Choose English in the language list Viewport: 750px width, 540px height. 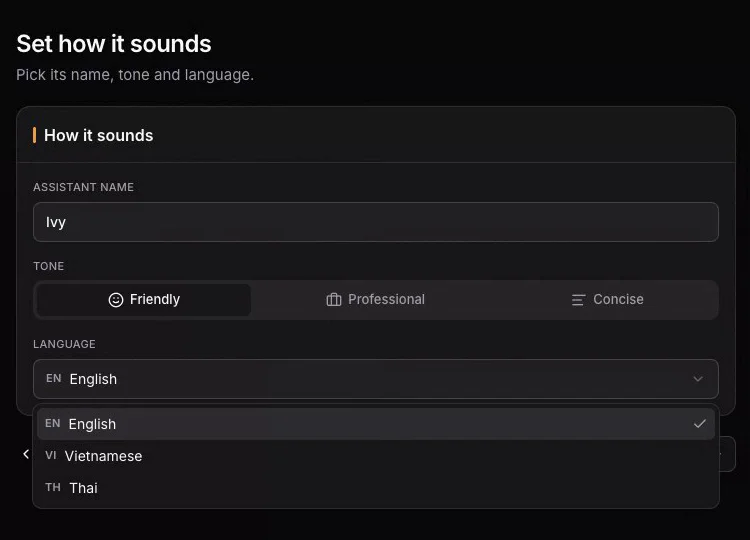click(x=375, y=424)
